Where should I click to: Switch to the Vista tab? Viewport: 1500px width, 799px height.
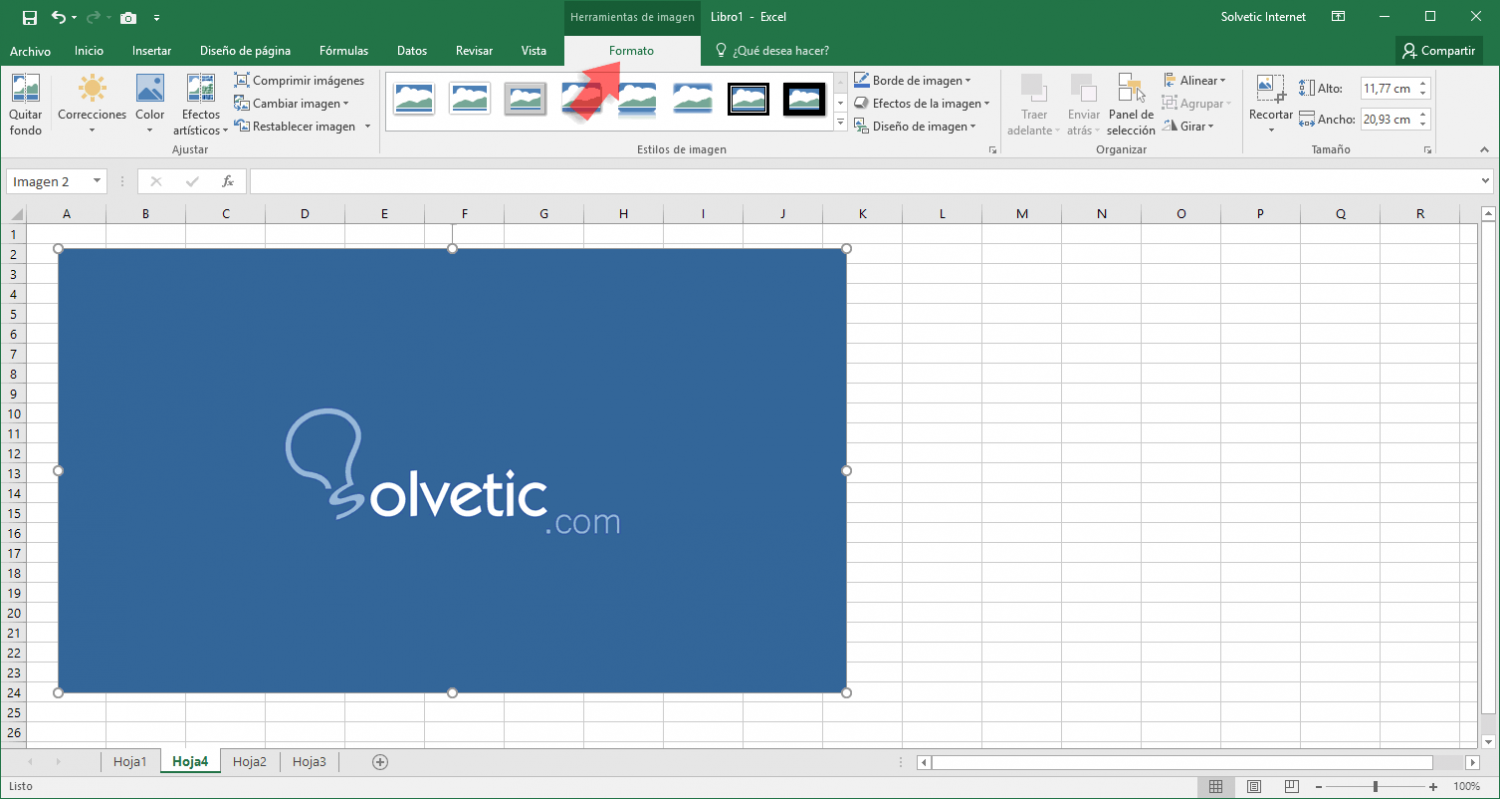point(534,51)
